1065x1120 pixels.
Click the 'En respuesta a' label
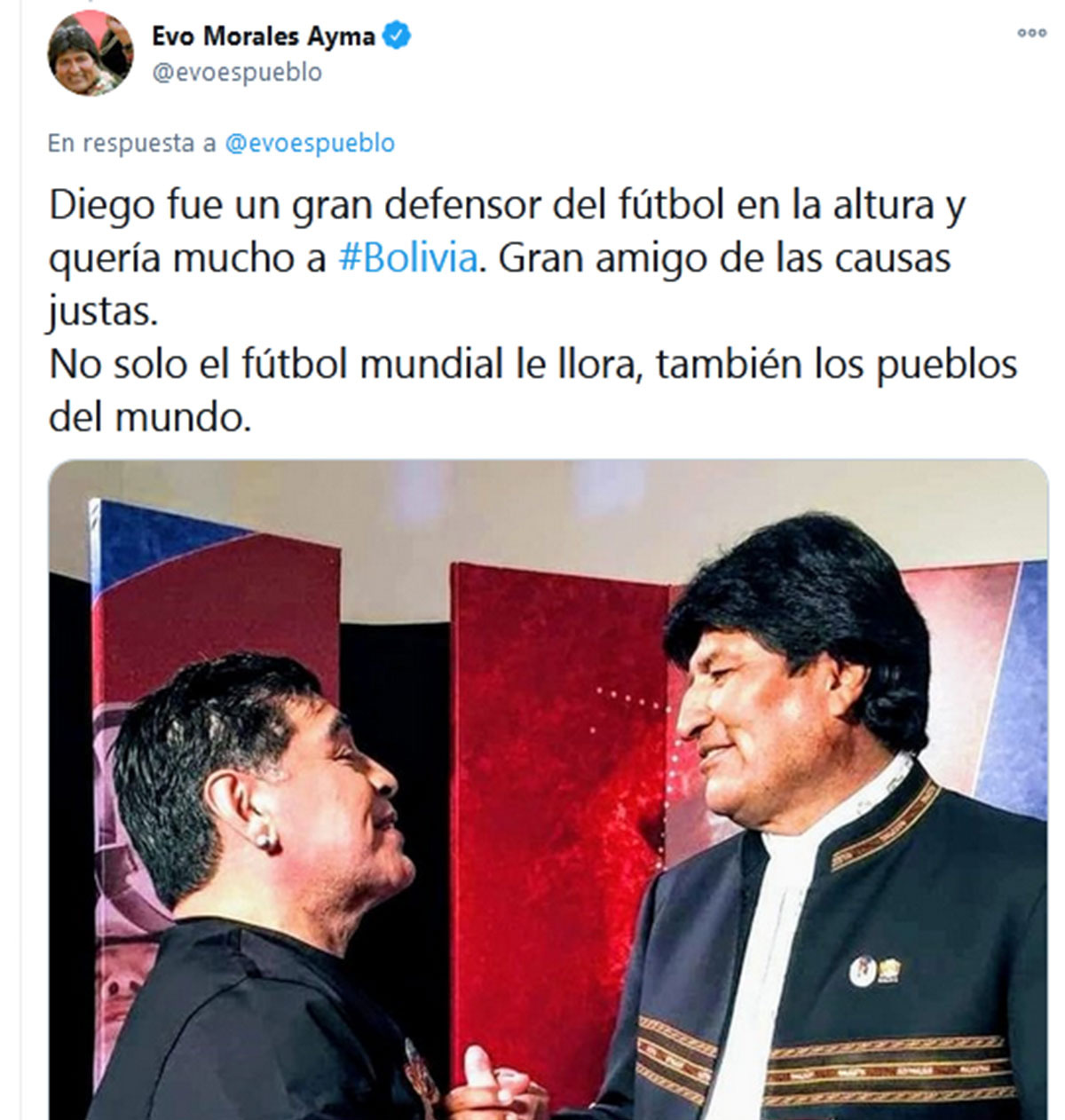tap(131, 143)
